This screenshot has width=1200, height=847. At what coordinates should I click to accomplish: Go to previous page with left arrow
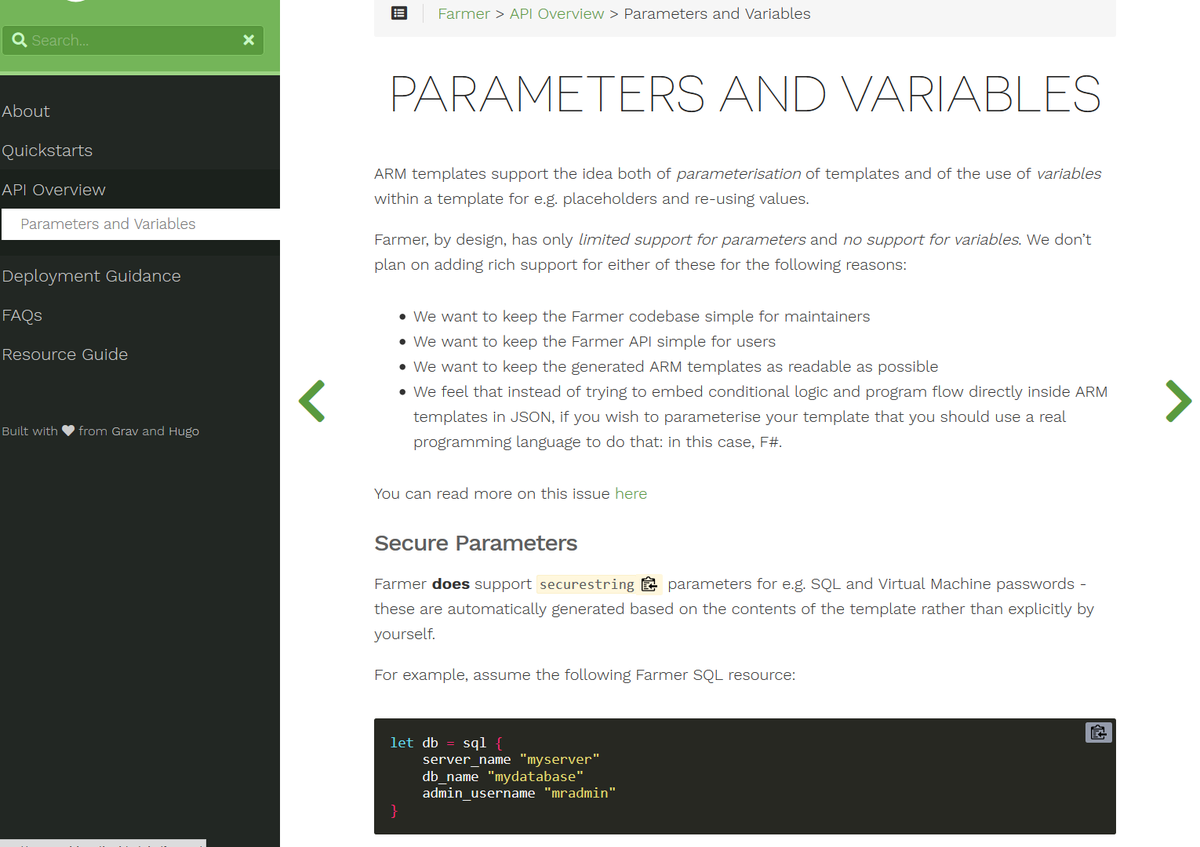pyautogui.click(x=312, y=401)
